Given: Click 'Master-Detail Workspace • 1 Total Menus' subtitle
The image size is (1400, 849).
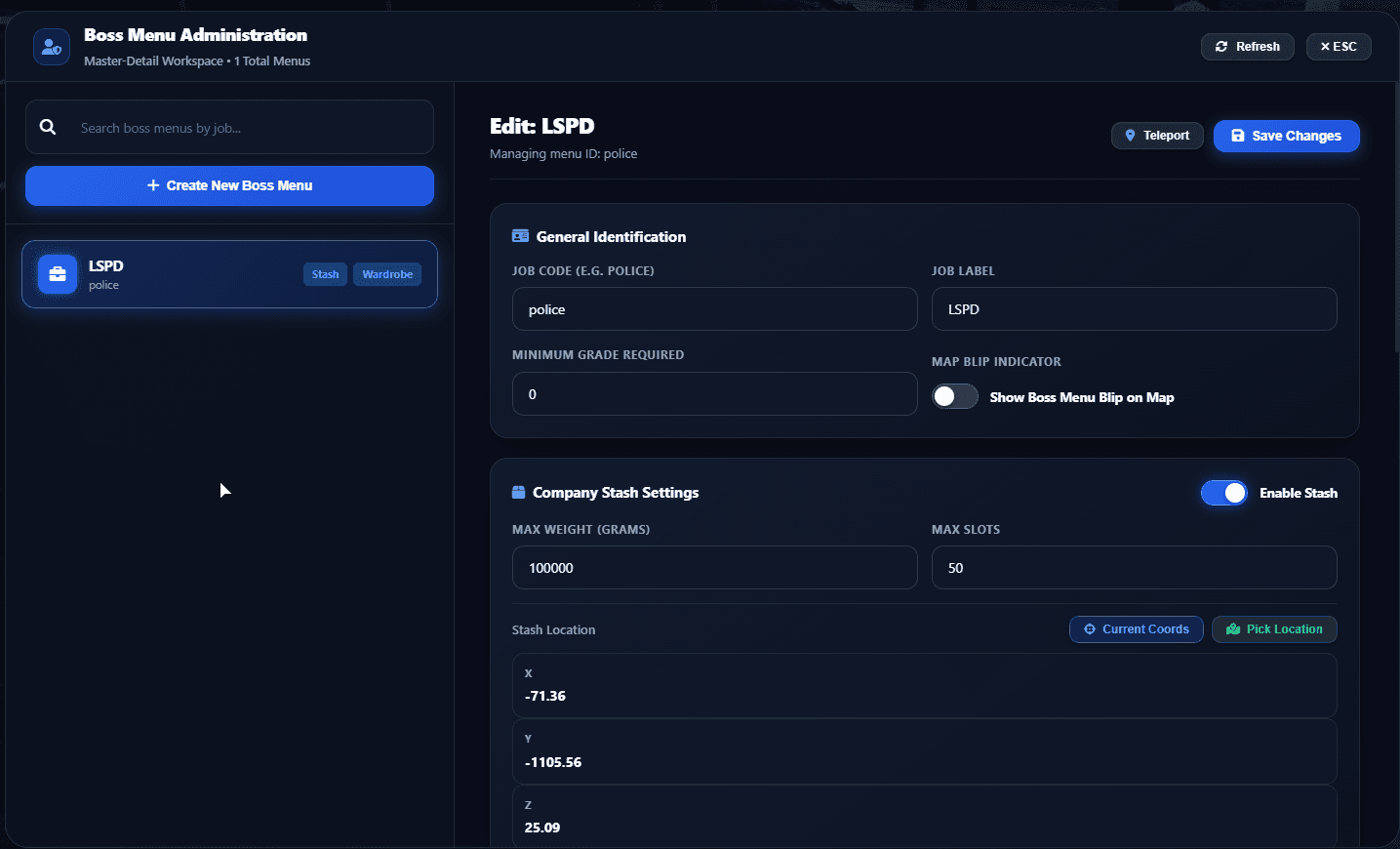Looking at the screenshot, I should click(197, 61).
